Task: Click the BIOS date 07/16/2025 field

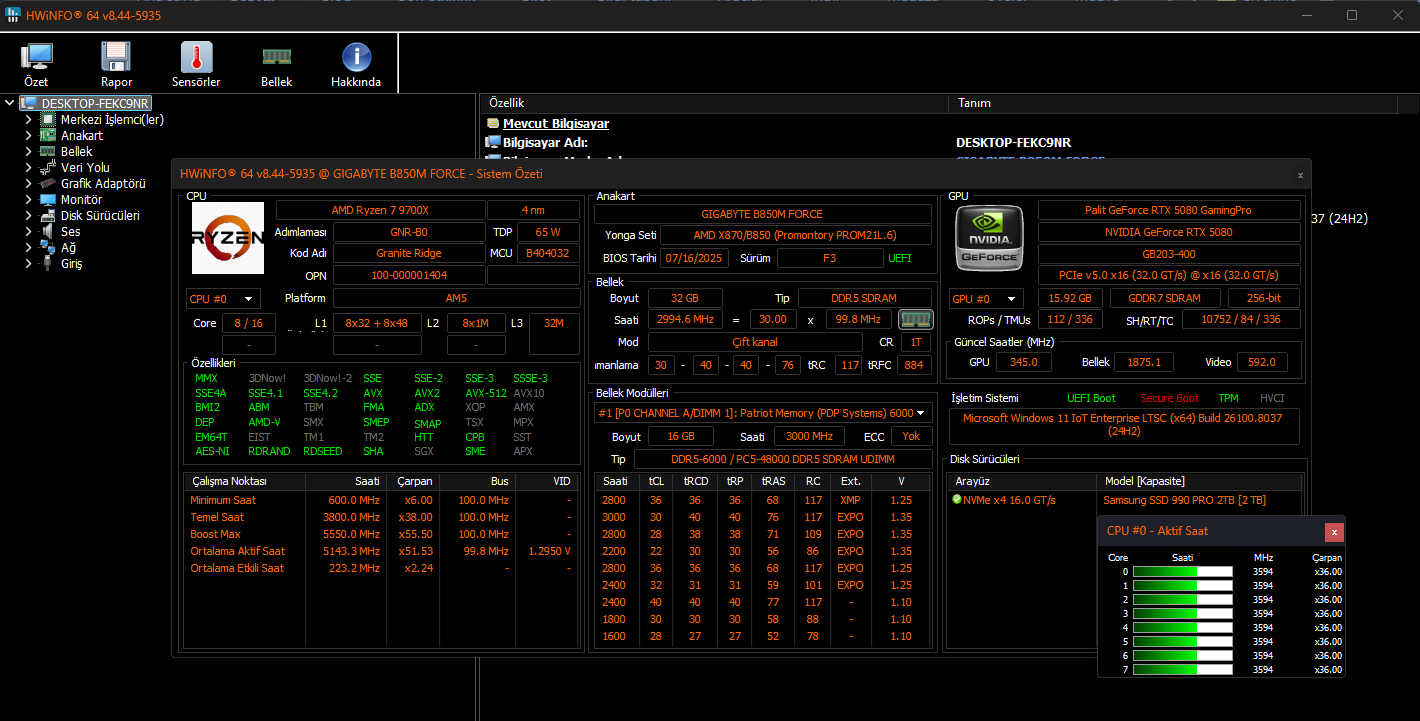Action: (694, 258)
